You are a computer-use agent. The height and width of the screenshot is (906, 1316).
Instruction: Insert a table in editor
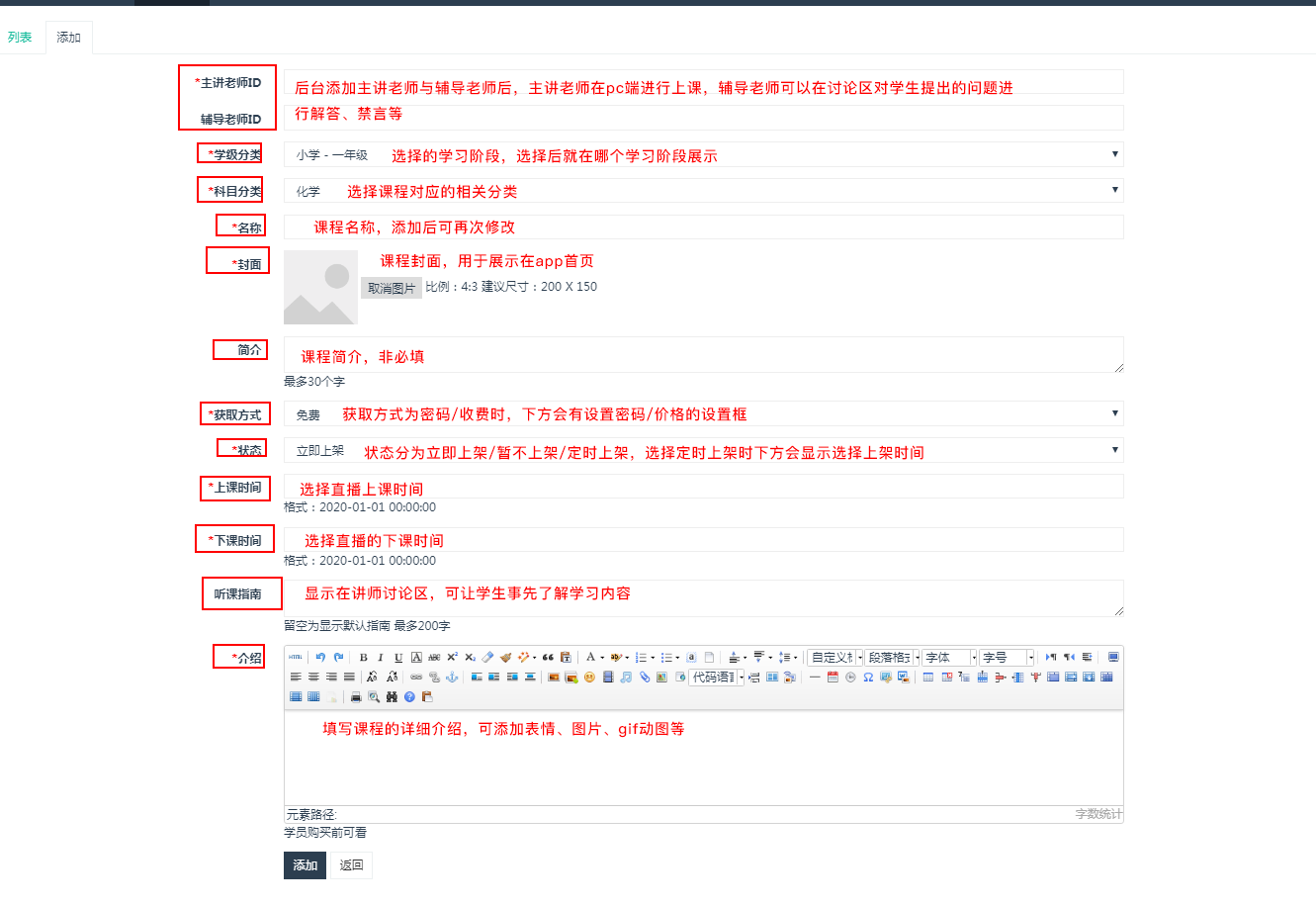pos(928,677)
